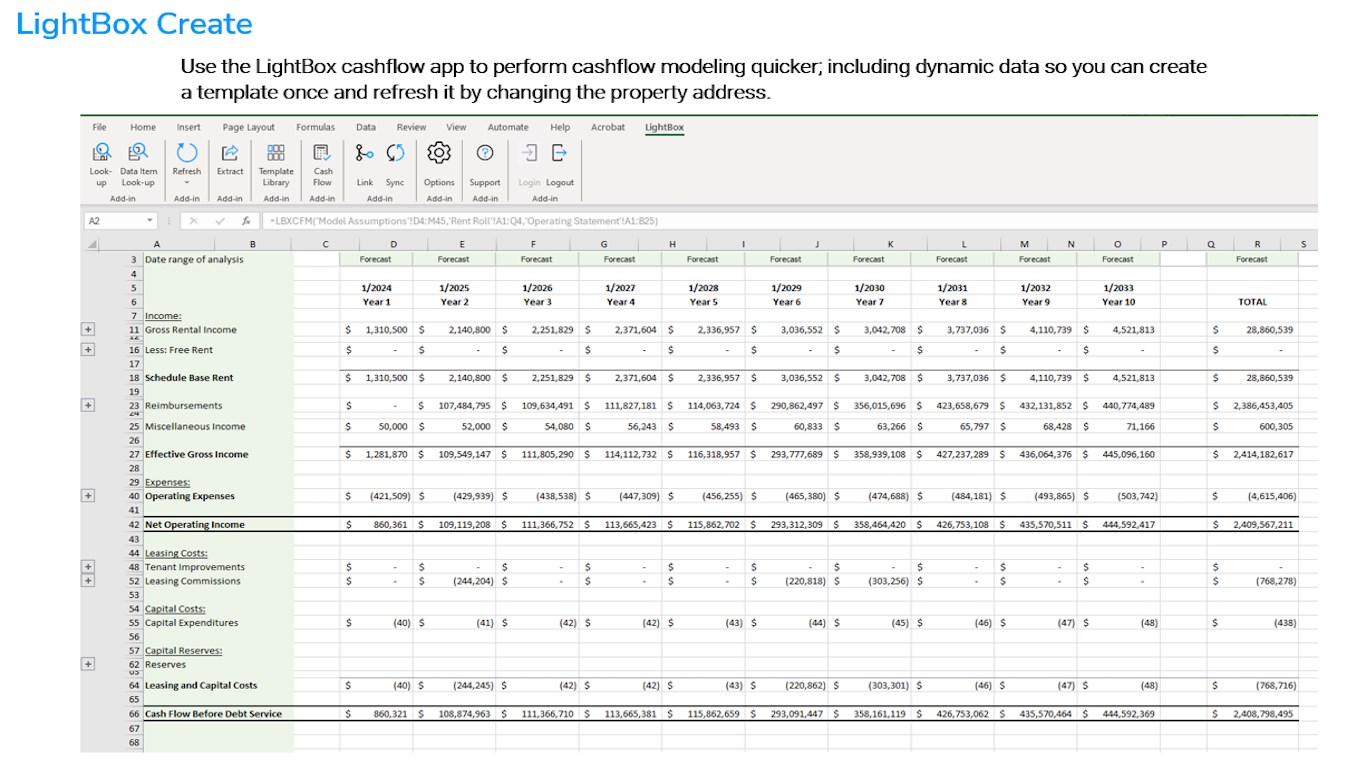Expand the Gross Rental Income group
1366x768 pixels.
pos(88,329)
